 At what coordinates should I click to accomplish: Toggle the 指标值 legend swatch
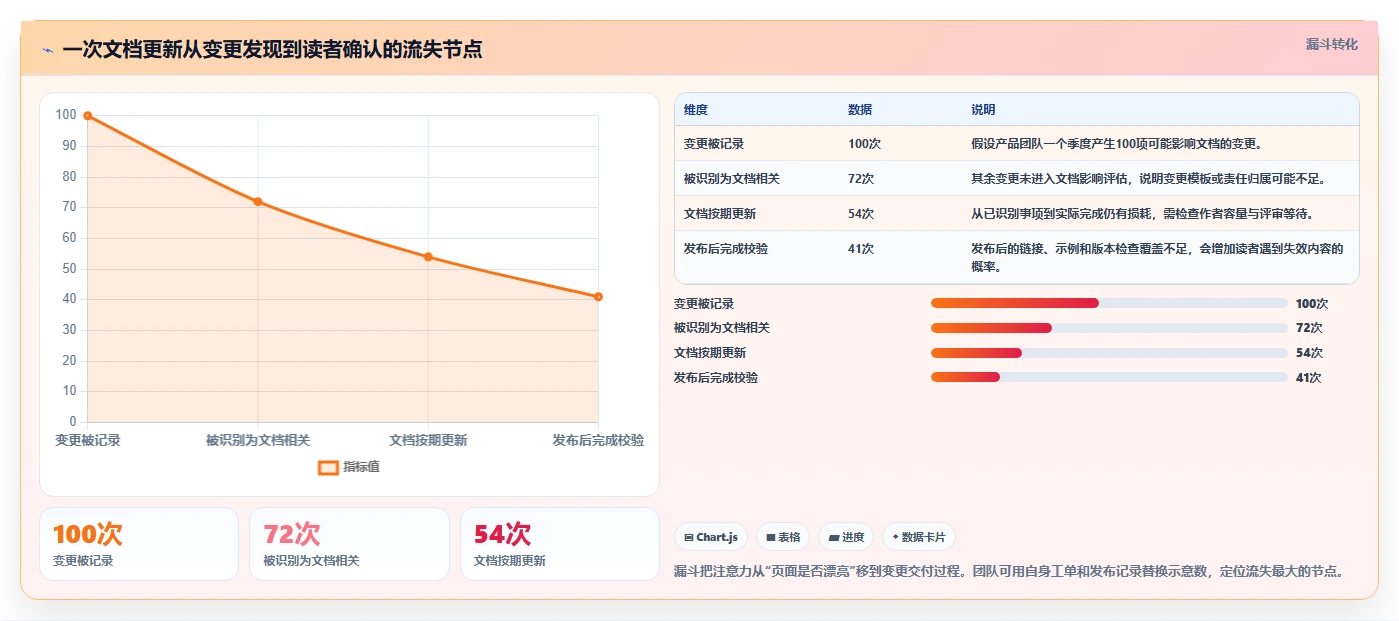tap(328, 467)
